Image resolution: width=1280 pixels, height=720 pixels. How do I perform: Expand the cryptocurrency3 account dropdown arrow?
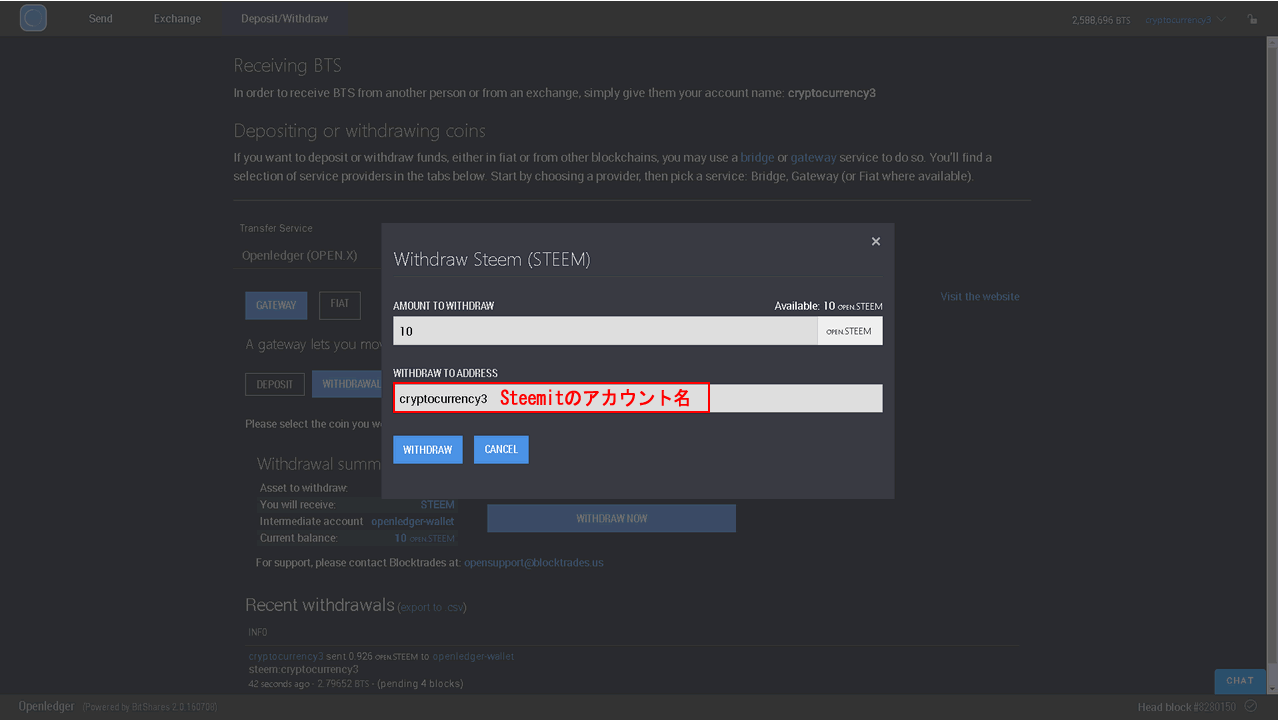pyautogui.click(x=1221, y=19)
